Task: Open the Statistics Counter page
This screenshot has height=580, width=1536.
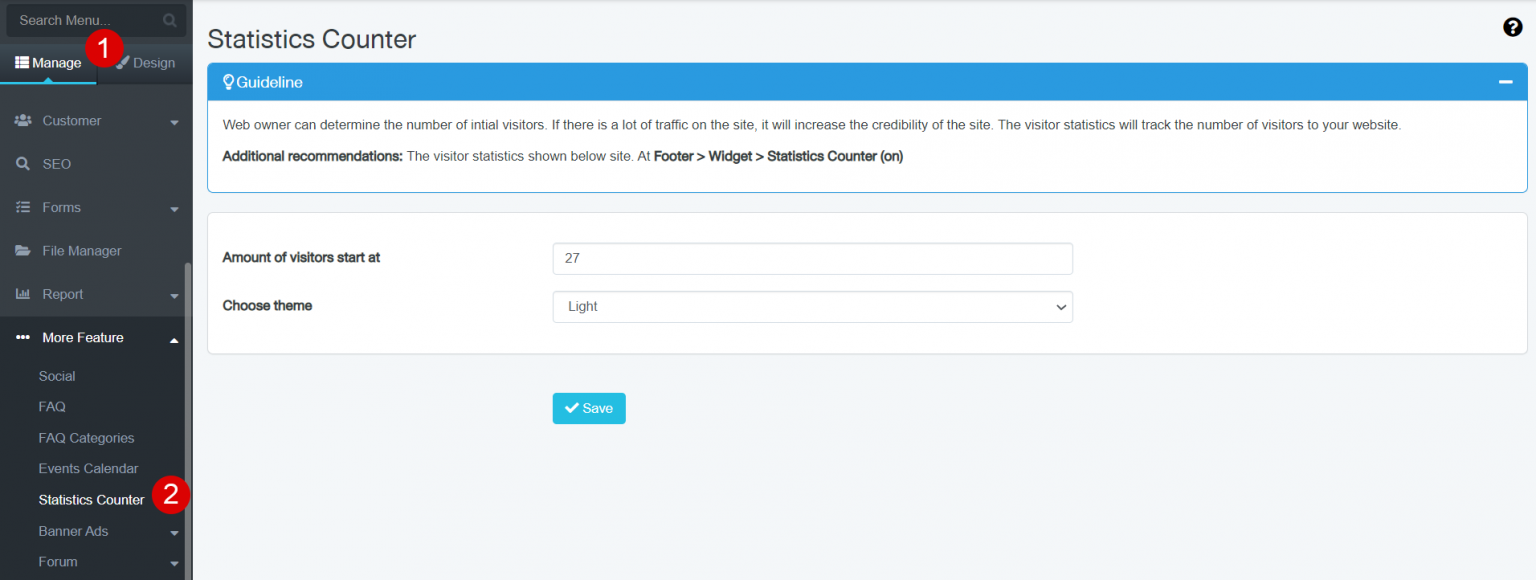Action: coord(90,499)
